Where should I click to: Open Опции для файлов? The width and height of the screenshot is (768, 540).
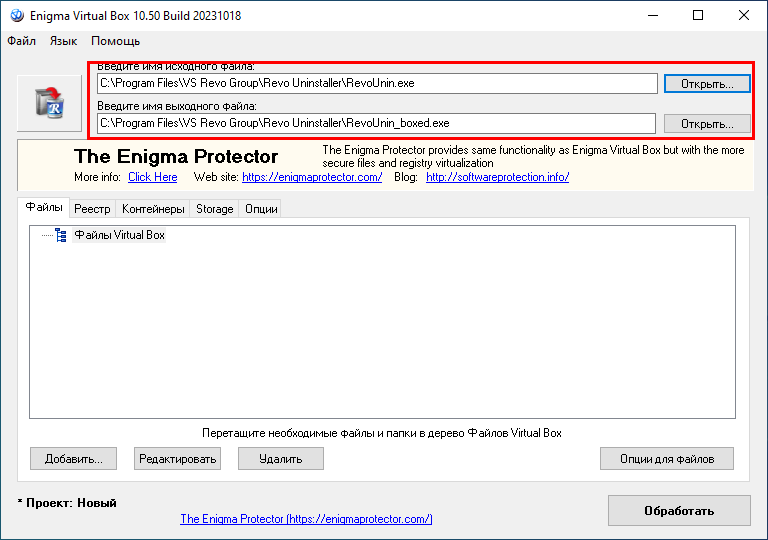pos(667,459)
